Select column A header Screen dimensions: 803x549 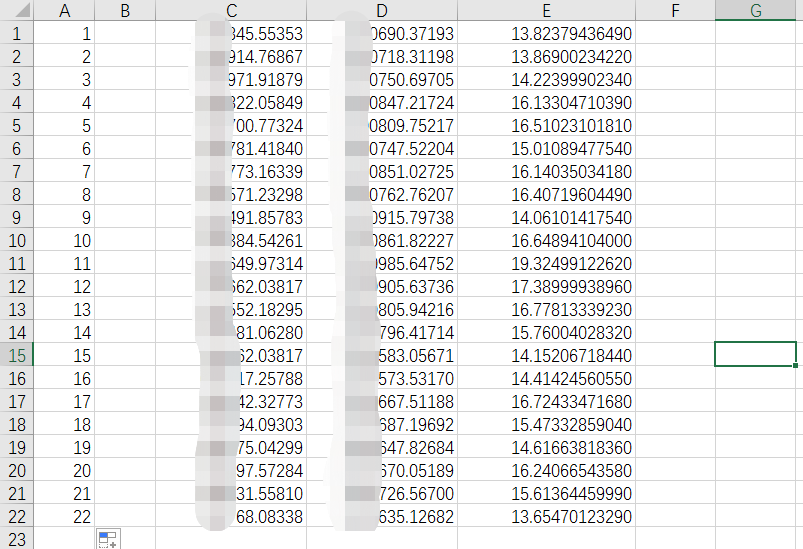[65, 11]
